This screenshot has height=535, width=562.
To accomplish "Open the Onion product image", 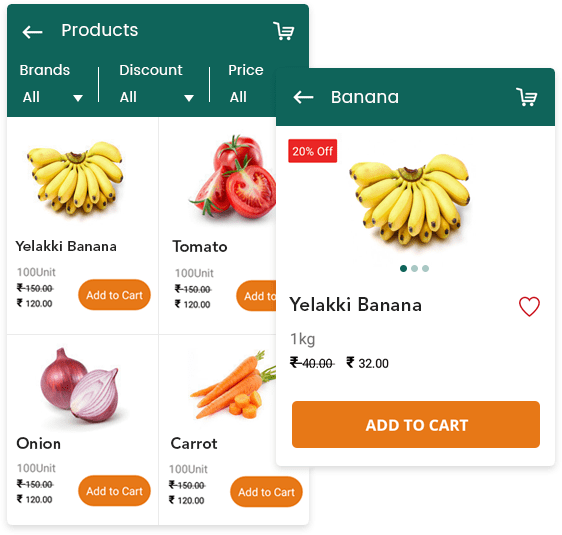I will pyautogui.click(x=79, y=385).
